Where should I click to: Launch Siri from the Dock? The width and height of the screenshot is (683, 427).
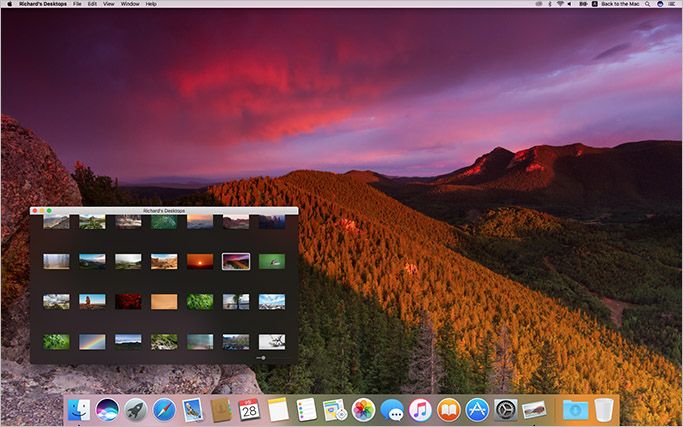(107, 410)
